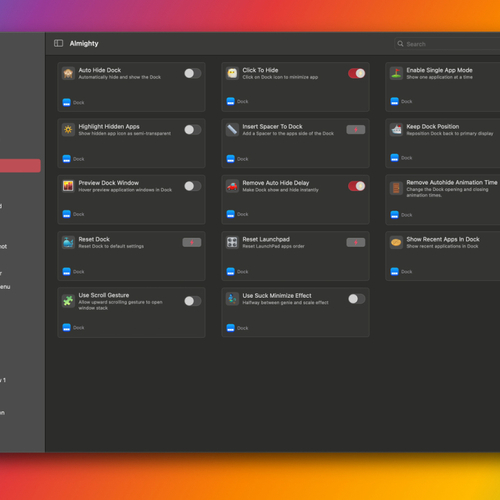Click 'Reposition Dock back to primary display' description
Screen dimensions: 500x500
click(x=450, y=133)
